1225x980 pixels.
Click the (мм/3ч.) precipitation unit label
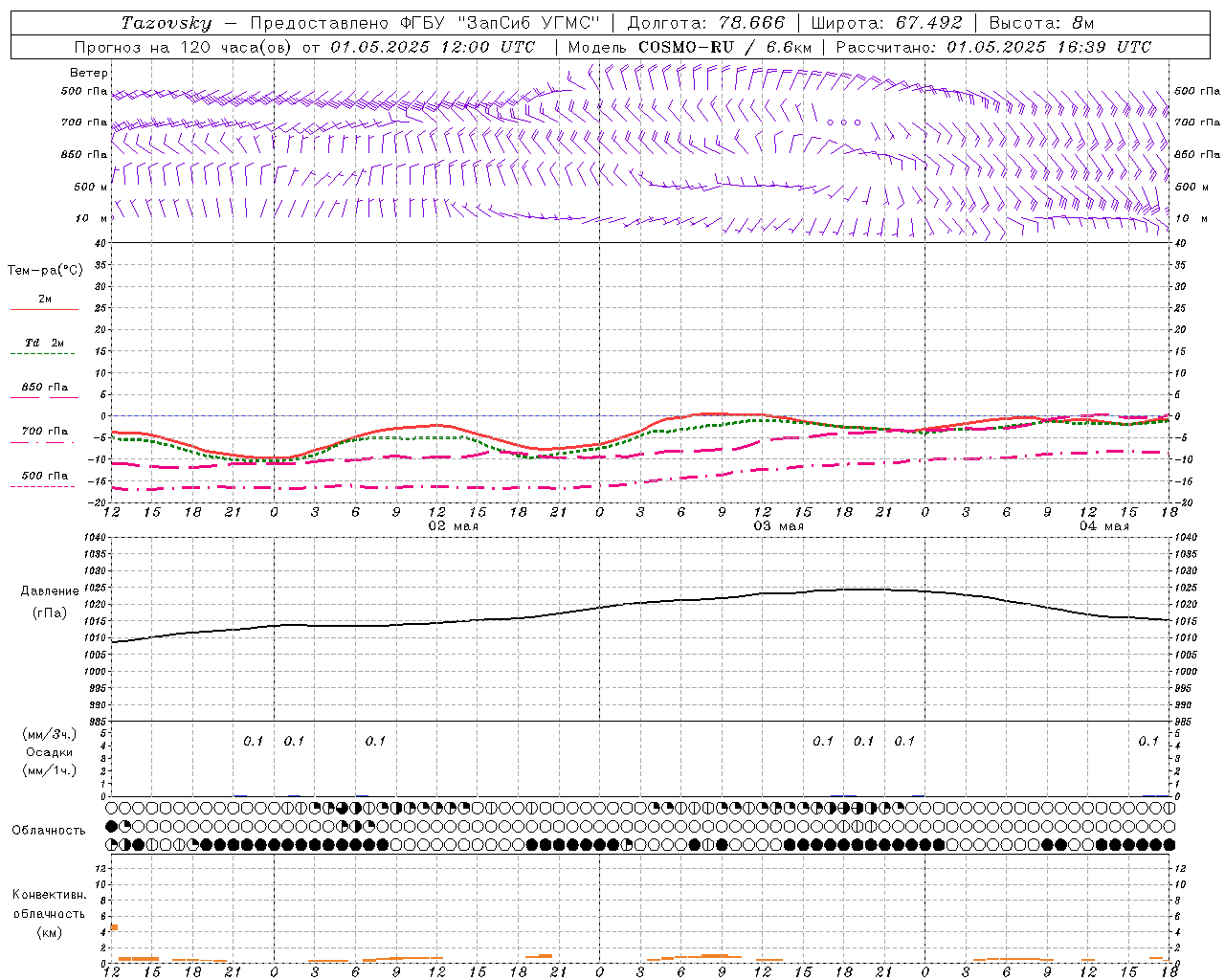(50, 734)
